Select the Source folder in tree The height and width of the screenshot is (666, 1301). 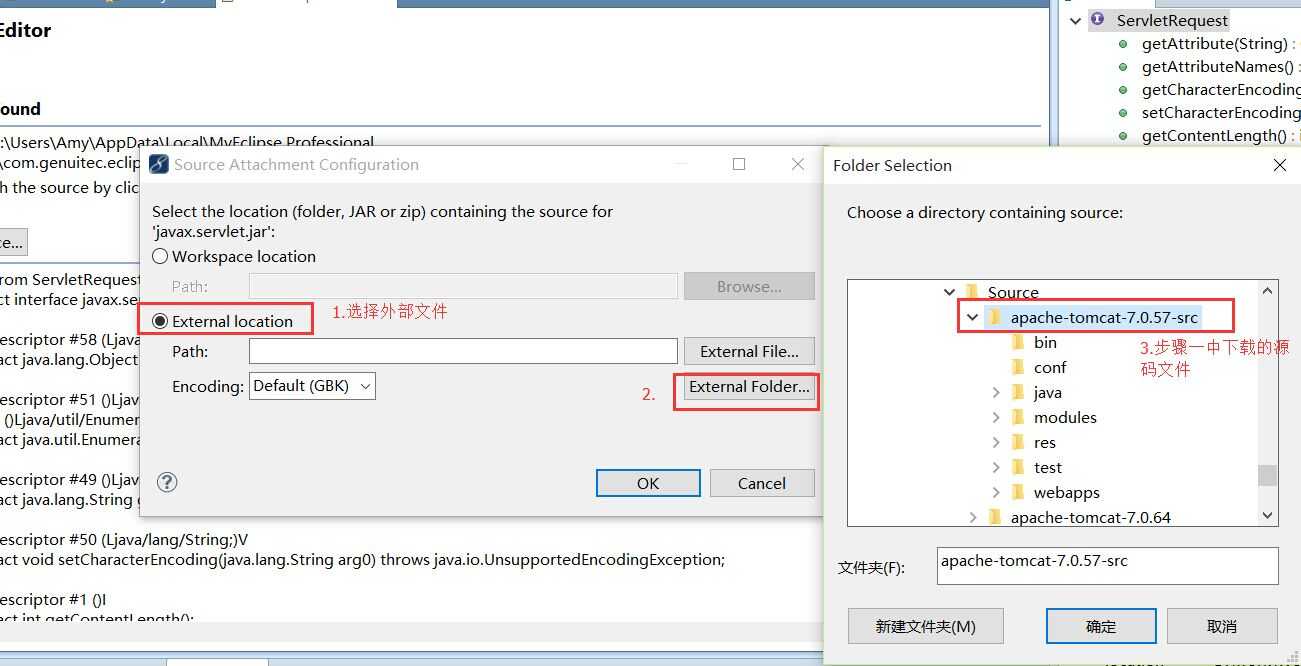1013,292
